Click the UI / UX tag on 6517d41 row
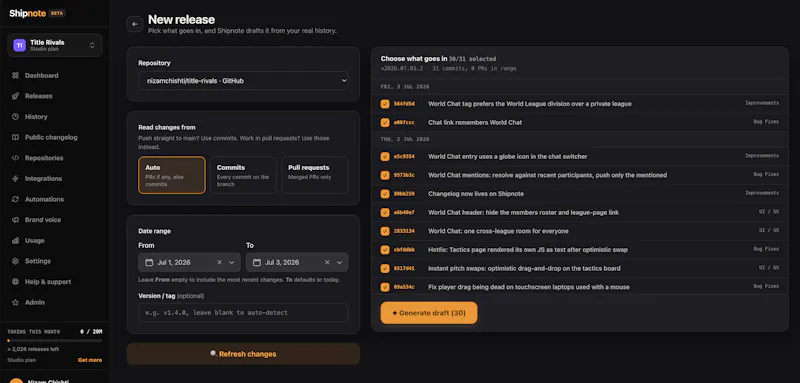 769,268
